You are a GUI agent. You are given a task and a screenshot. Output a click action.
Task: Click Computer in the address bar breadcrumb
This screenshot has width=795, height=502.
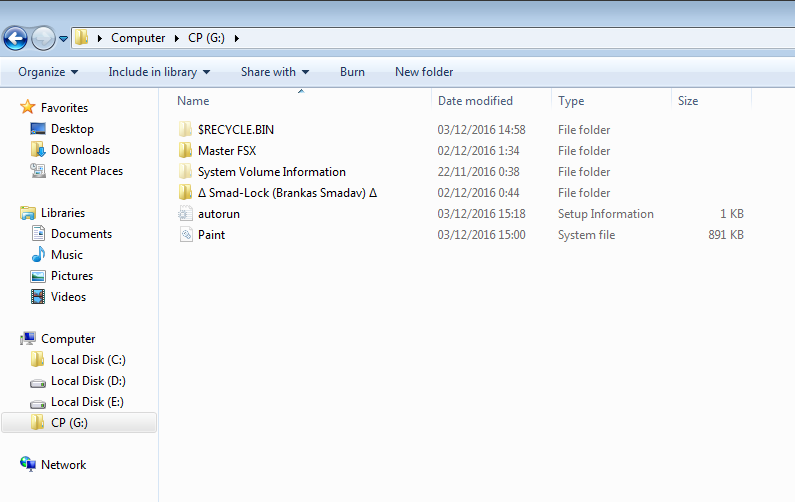[x=138, y=38]
